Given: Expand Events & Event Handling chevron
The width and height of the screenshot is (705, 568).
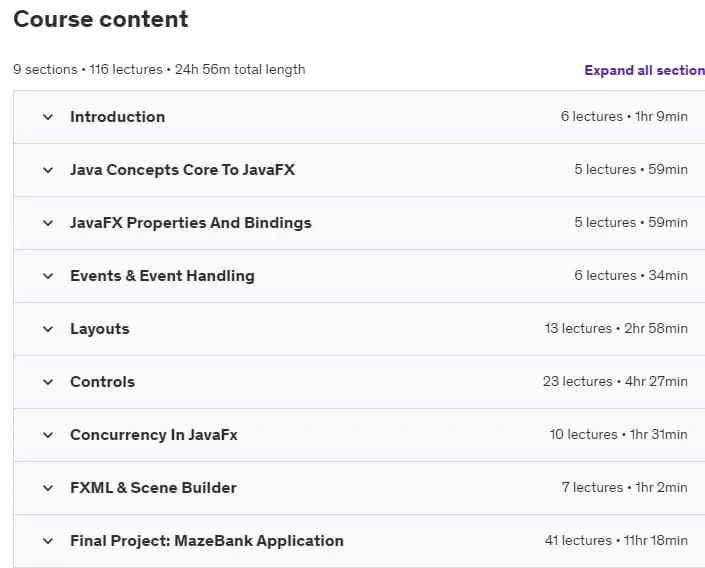Looking at the screenshot, I should [48, 276].
